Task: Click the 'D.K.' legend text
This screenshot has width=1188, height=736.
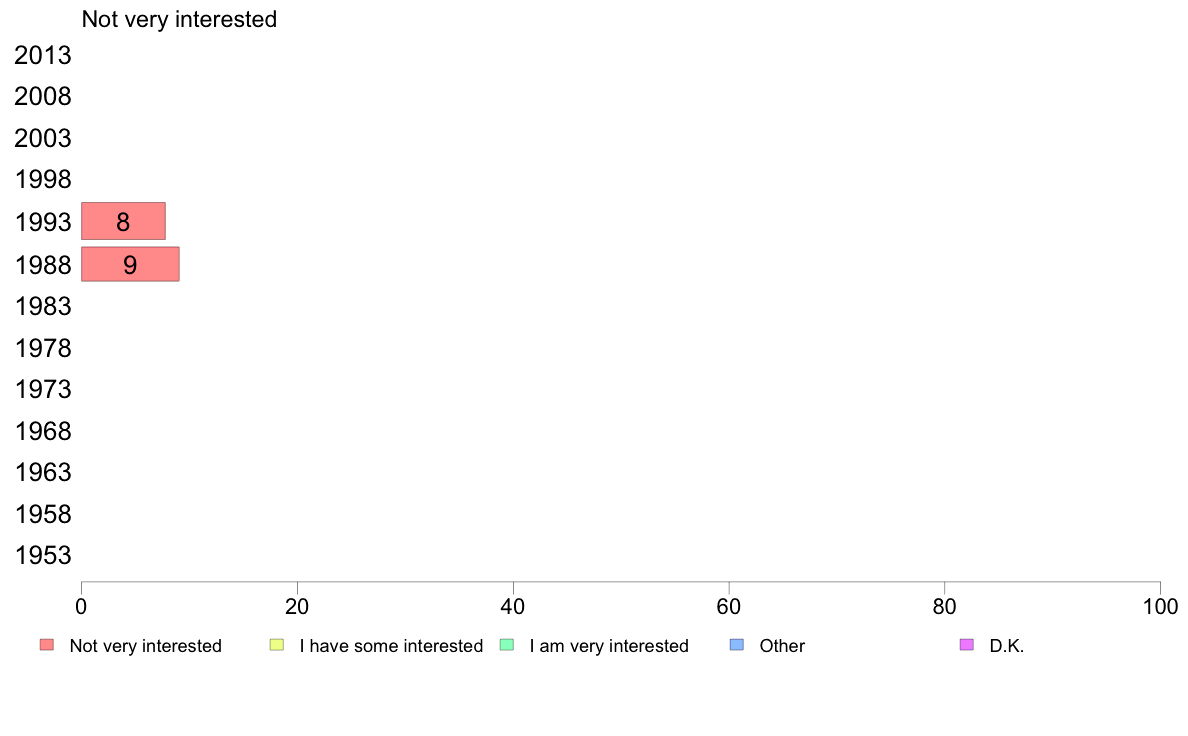Action: [x=1007, y=646]
